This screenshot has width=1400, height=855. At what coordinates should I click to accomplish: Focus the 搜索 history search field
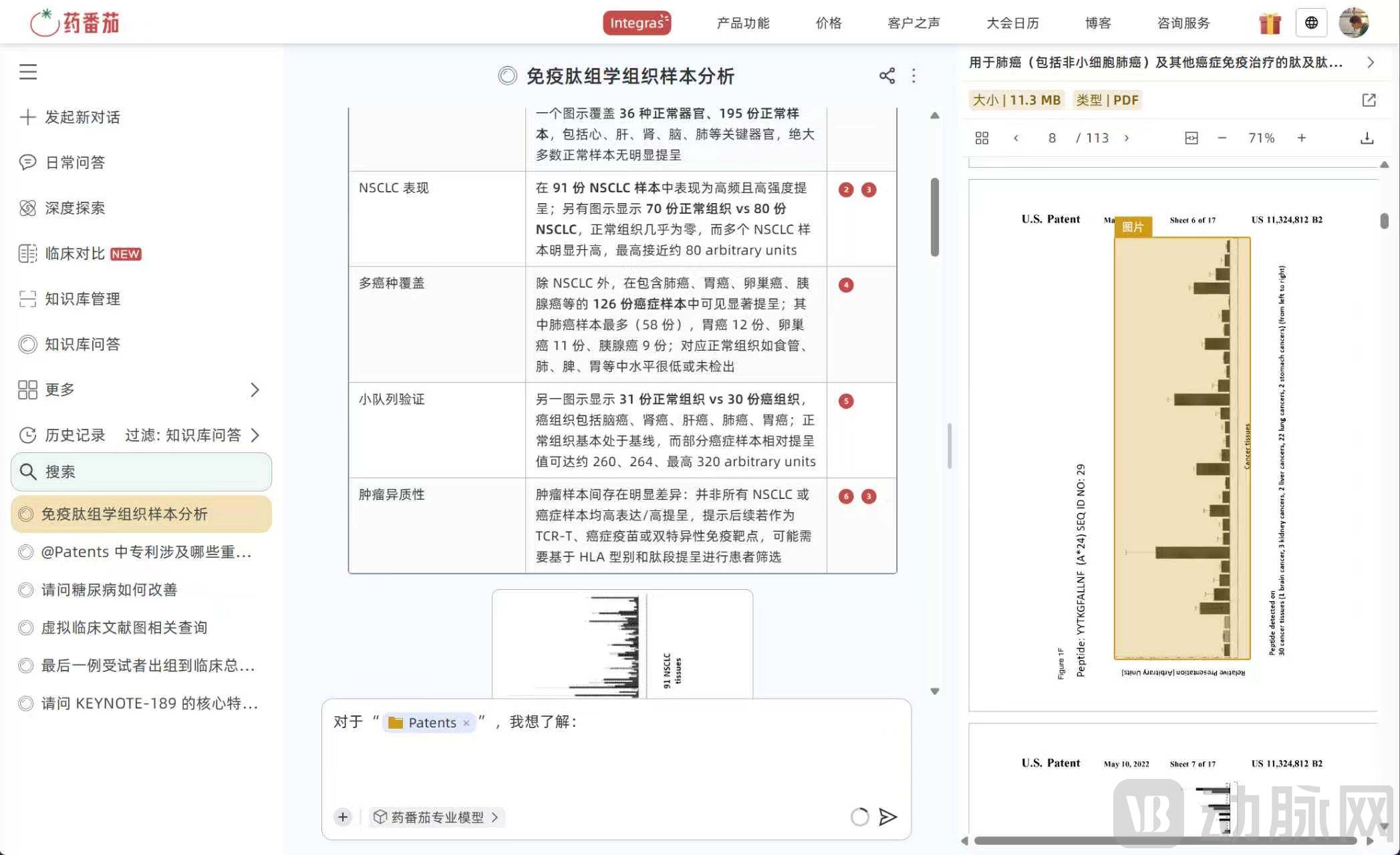coord(142,472)
